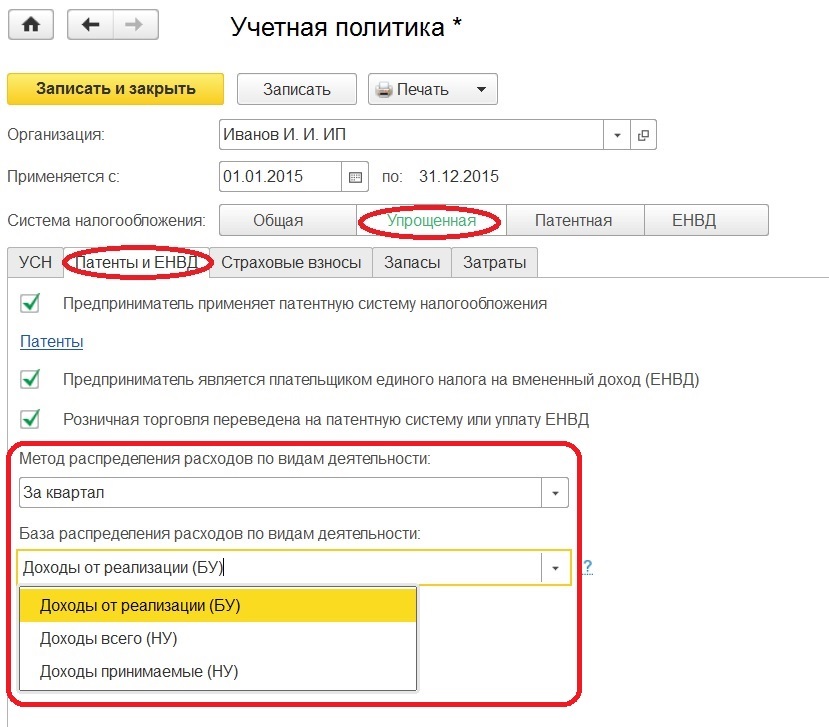Image resolution: width=829 pixels, height=727 pixels.
Task: Open the Запасы tab
Action: (x=412, y=262)
